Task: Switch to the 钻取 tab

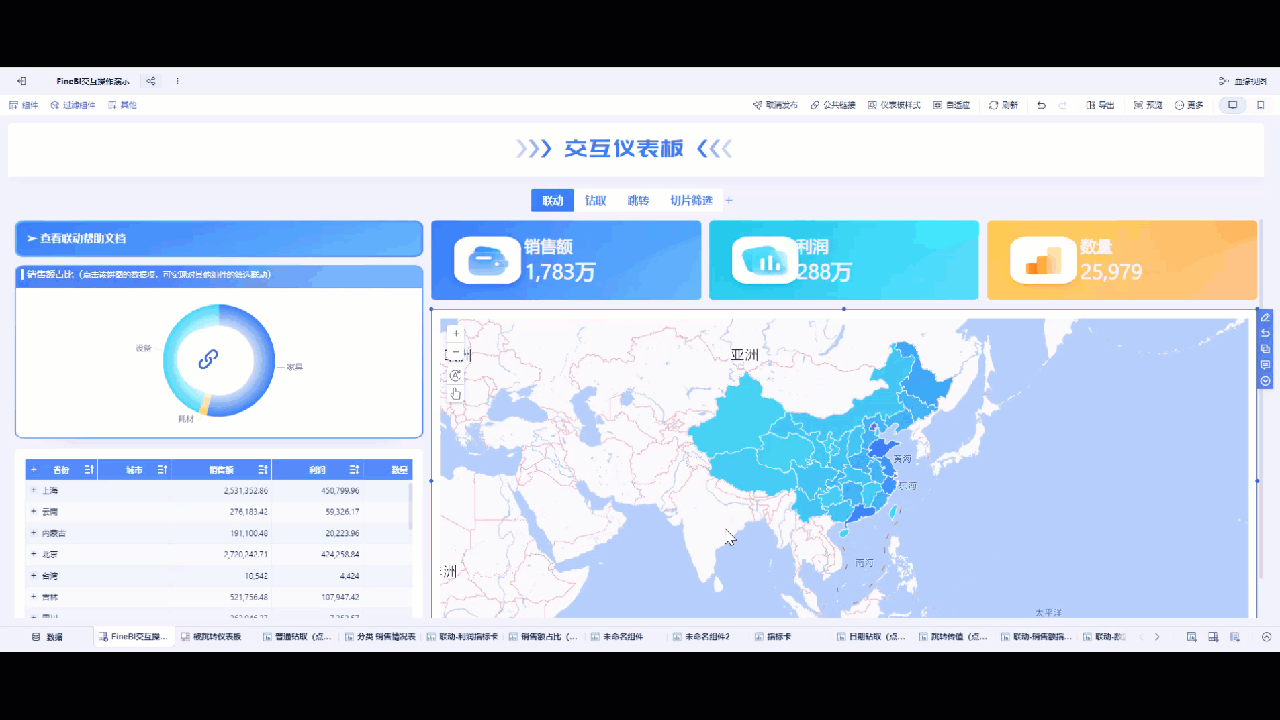Action: pyautogui.click(x=595, y=200)
